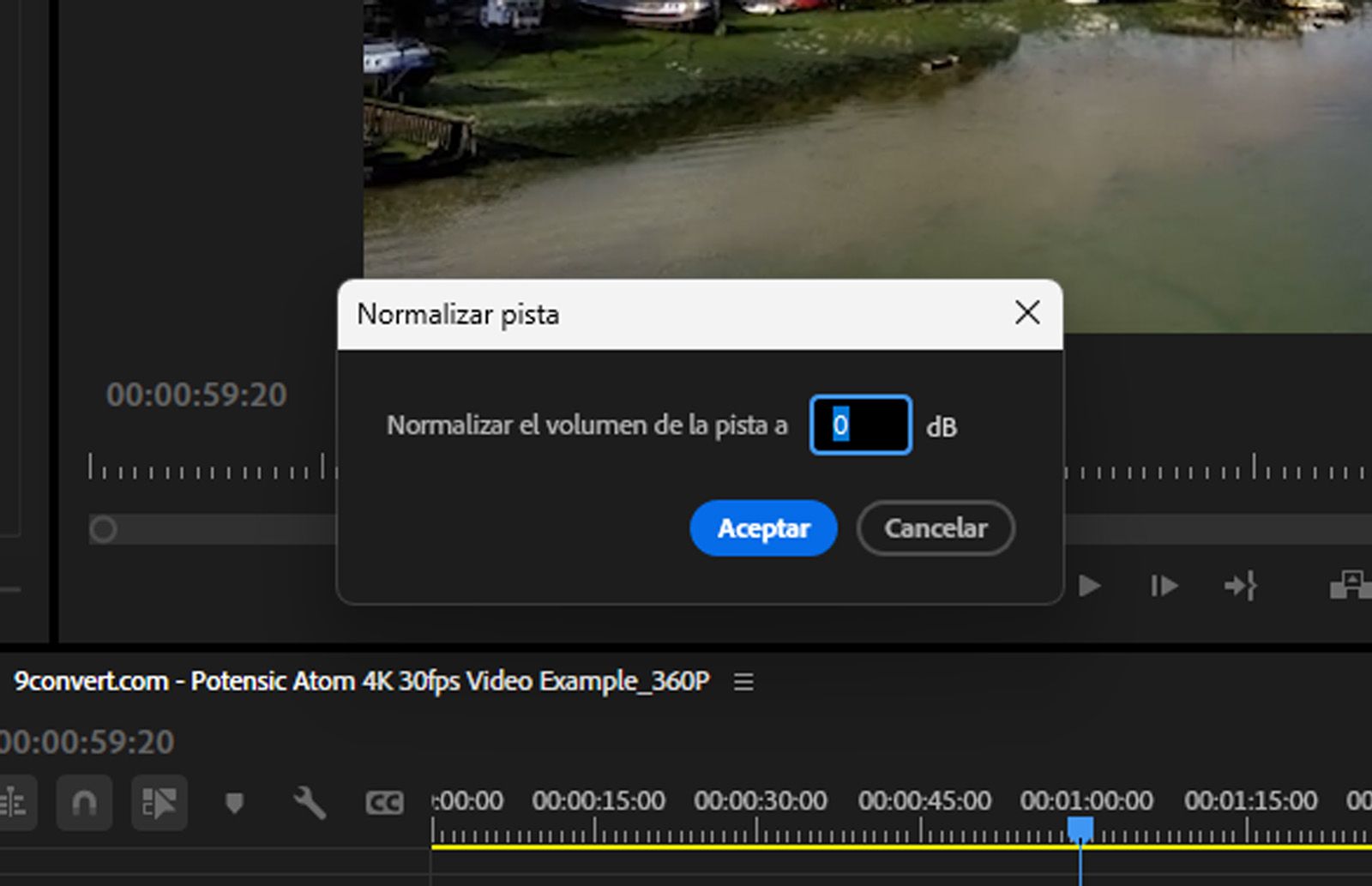Open the sequence settings icon at timeline left
This screenshot has height=886, width=1372.
(13, 803)
